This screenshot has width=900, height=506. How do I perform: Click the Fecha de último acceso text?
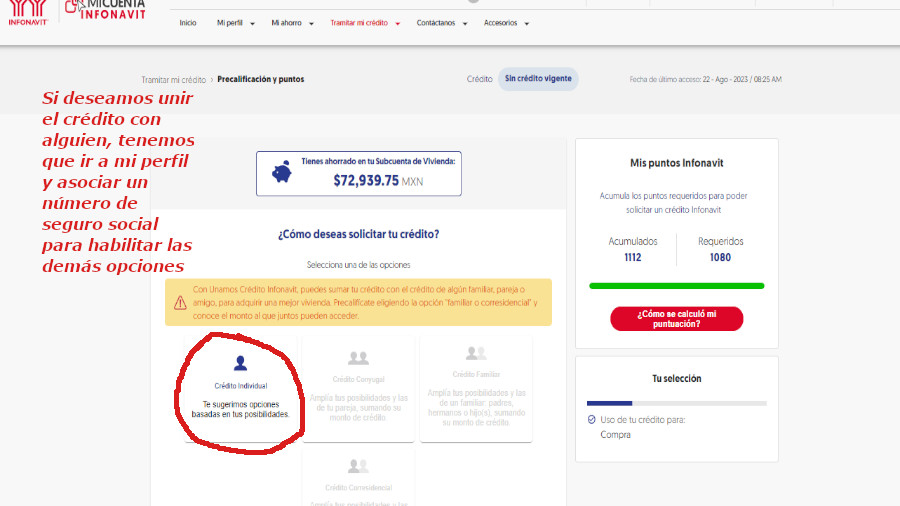pyautogui.click(x=705, y=79)
